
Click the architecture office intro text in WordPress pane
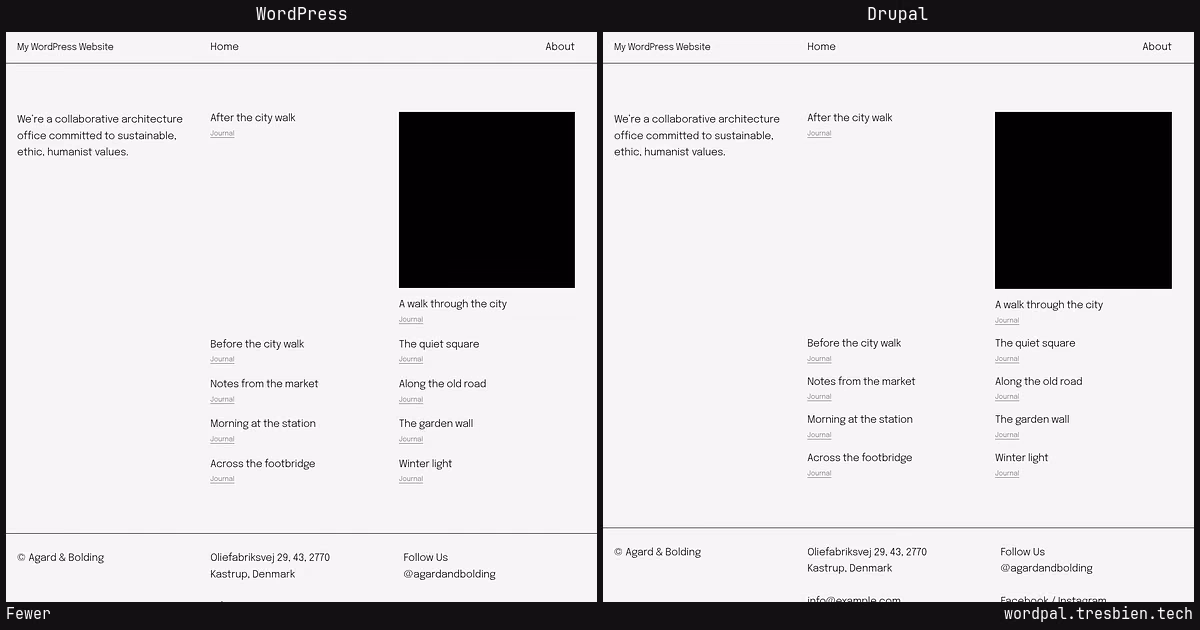[100, 136]
